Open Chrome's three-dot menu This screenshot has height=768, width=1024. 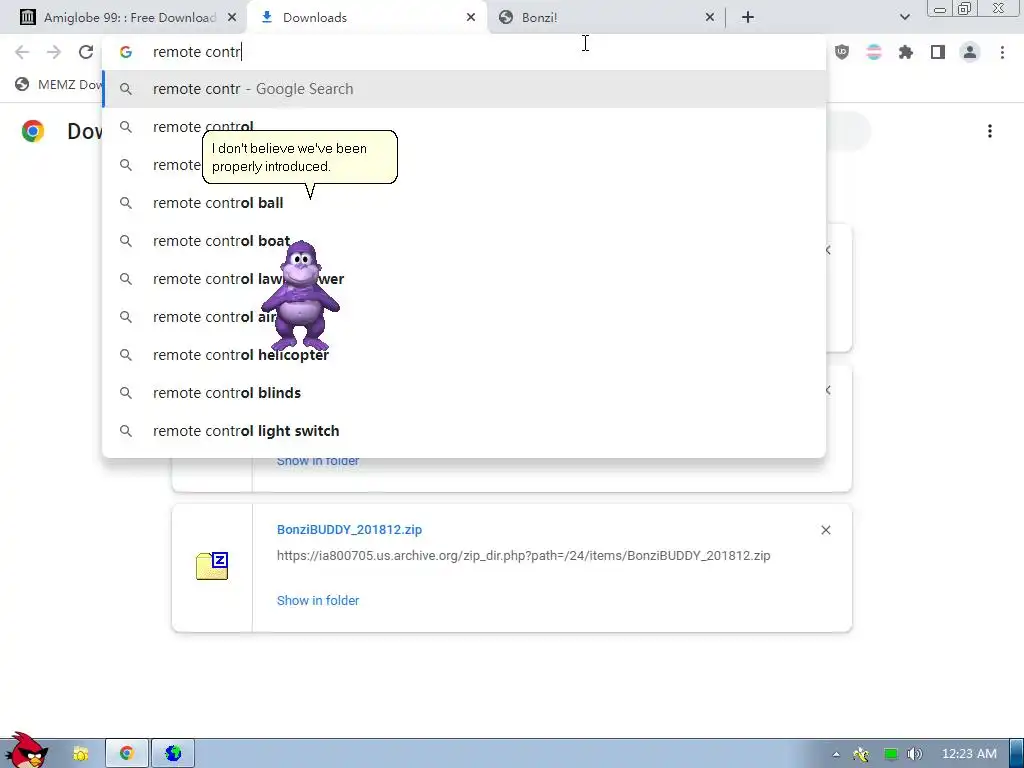tap(1002, 52)
